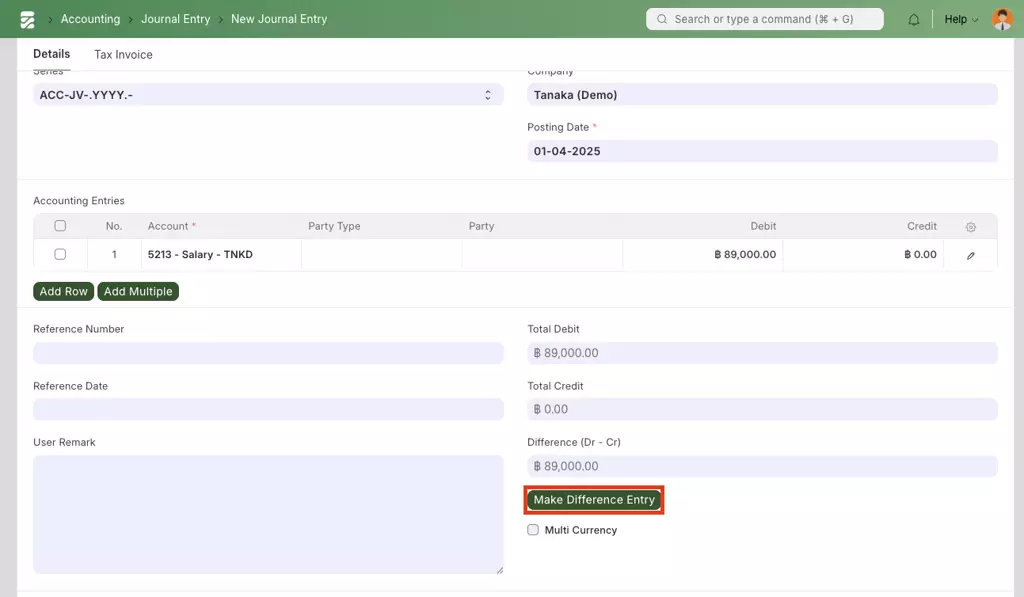
Task: Click the account cell 5213 - Salary - TNKD
Action: [x=221, y=255]
